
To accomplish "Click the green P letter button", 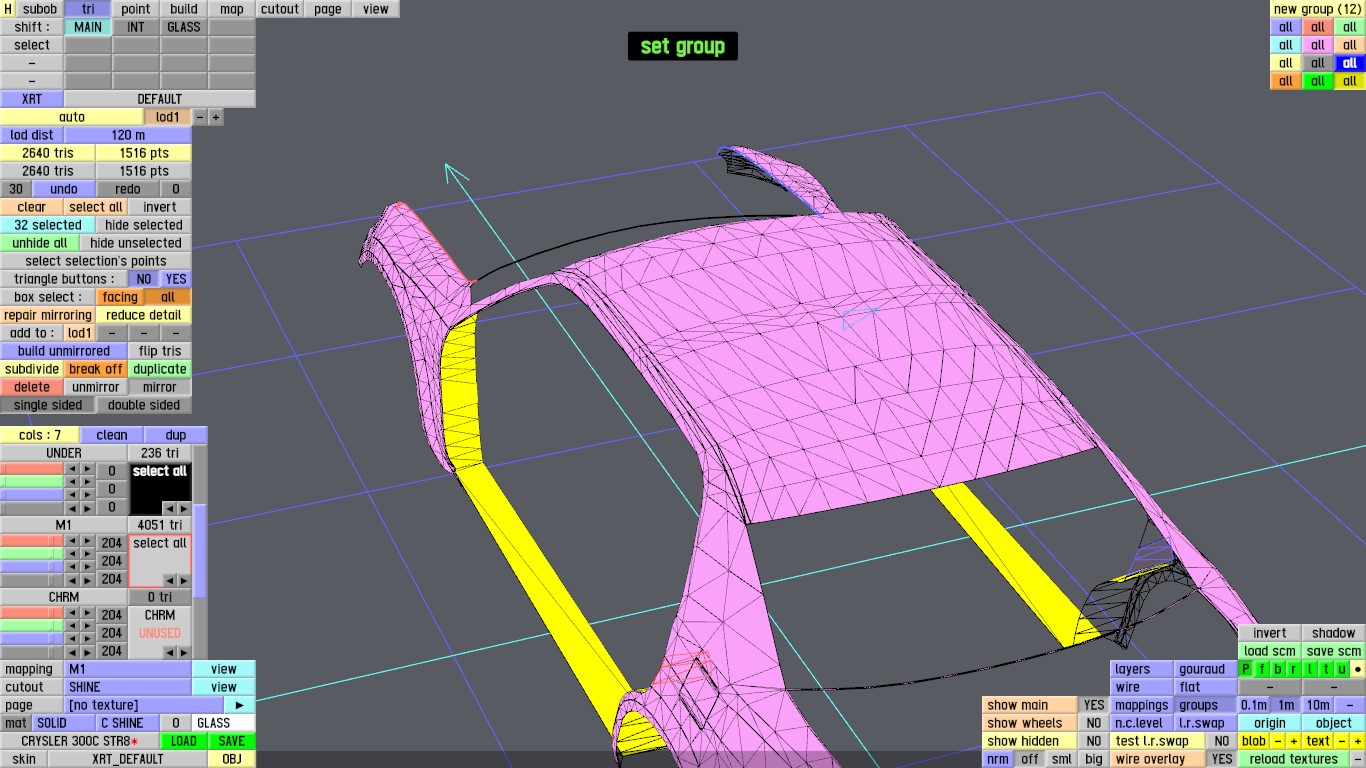I will tap(1246, 669).
